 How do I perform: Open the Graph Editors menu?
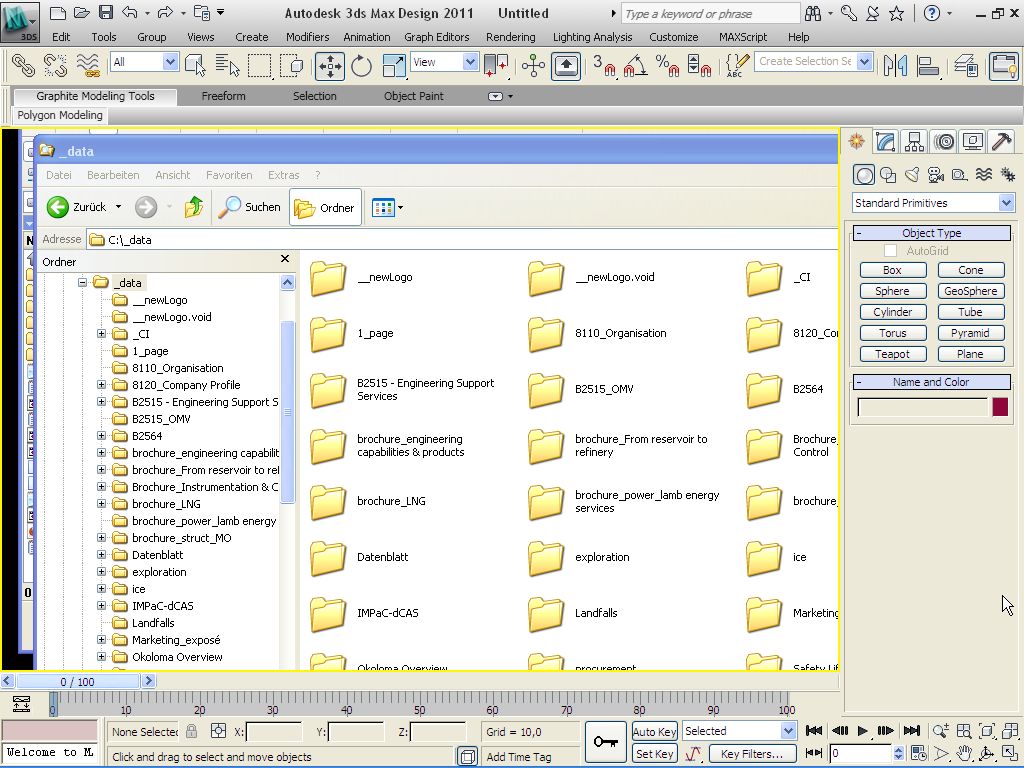coord(437,37)
